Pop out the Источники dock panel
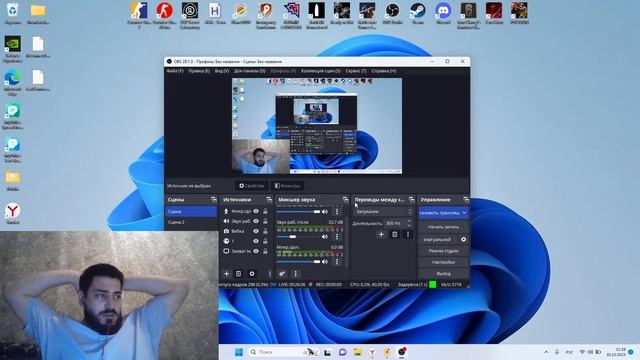Image resolution: width=640 pixels, height=360 pixels. (x=269, y=200)
